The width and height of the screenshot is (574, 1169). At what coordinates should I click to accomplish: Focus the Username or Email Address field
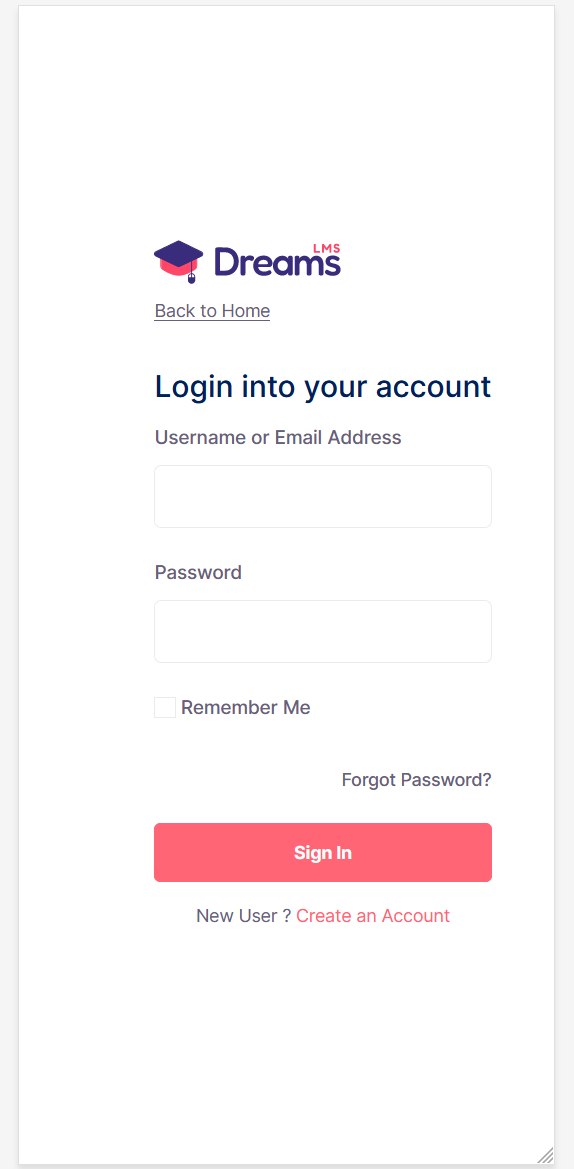click(323, 497)
